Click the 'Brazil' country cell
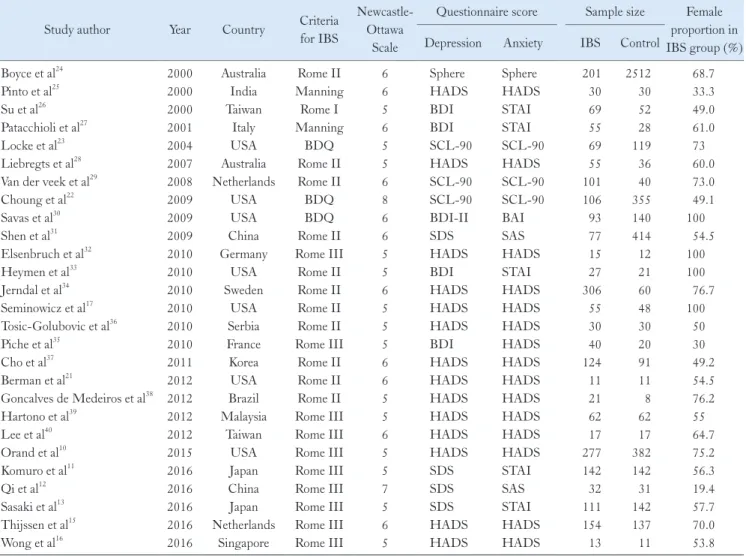Image resolution: width=746 pixels, height=556 pixels. coord(244,399)
